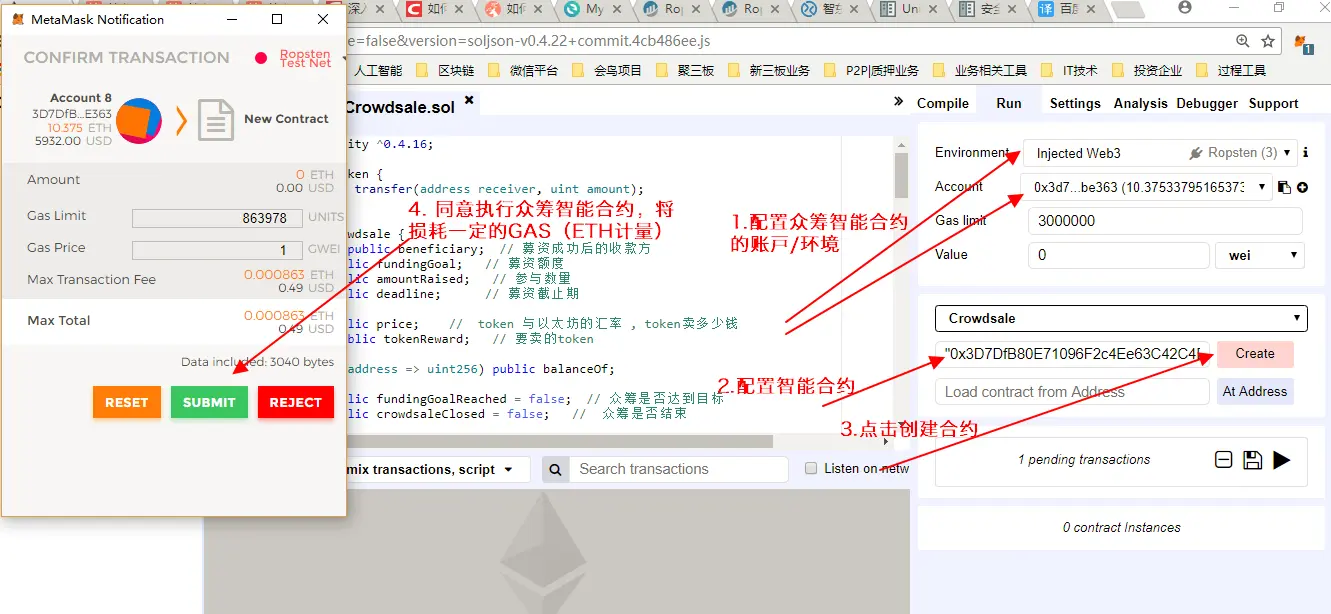Viewport: 1331px width, 614px height.
Task: Open the 聚三板 bookmark folder
Action: [684, 71]
